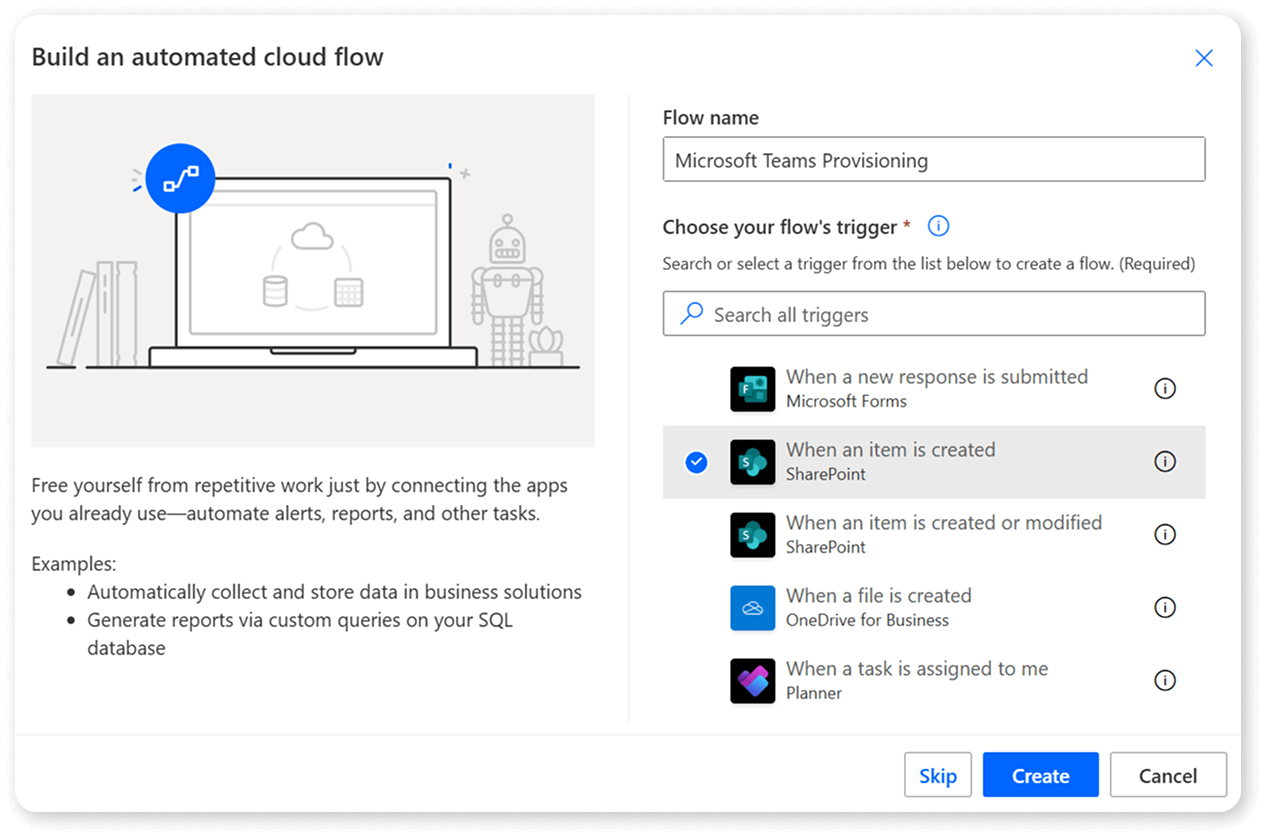Select 'When a file is created' trigger
The height and width of the screenshot is (837, 1266).
(x=934, y=608)
